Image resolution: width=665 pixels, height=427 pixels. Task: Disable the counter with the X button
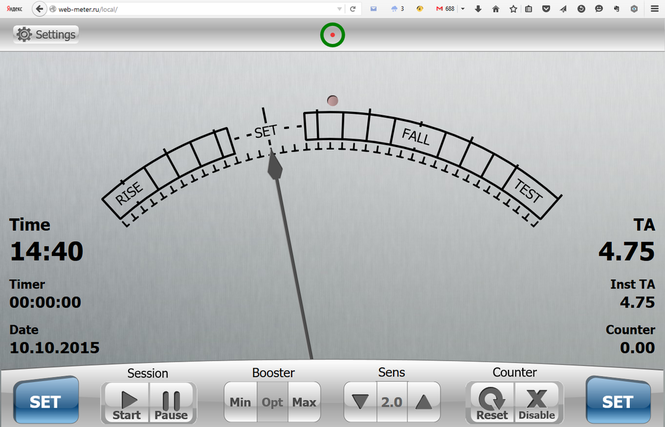click(536, 402)
